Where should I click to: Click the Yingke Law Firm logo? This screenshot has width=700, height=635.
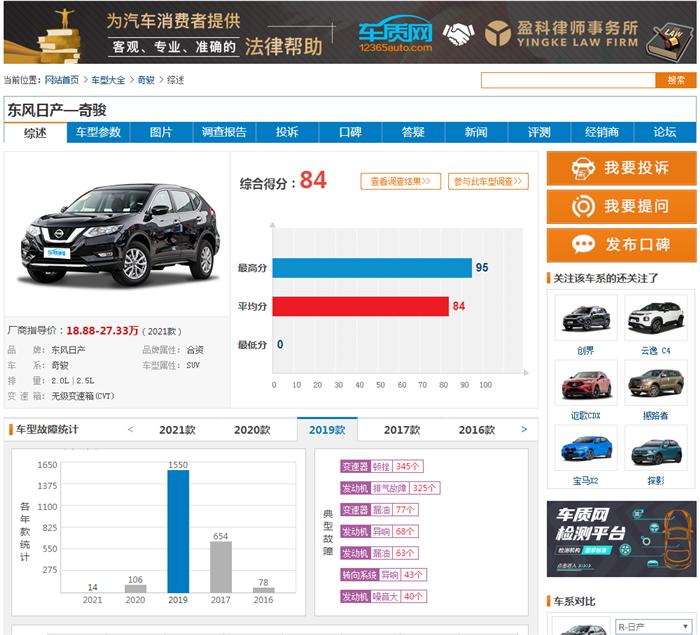point(562,33)
